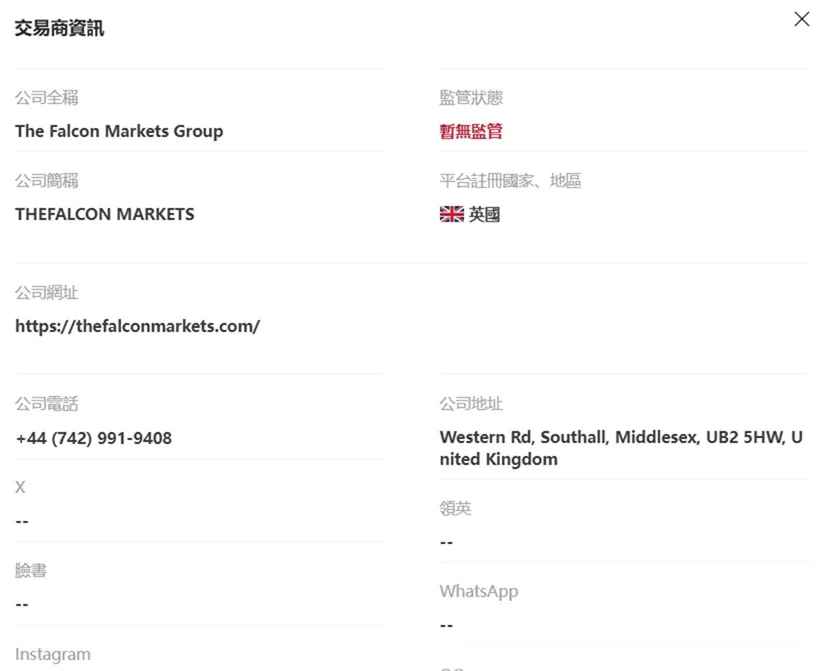Click the 公司電話 label
Viewport: 819px width, 671px height.
(46, 404)
